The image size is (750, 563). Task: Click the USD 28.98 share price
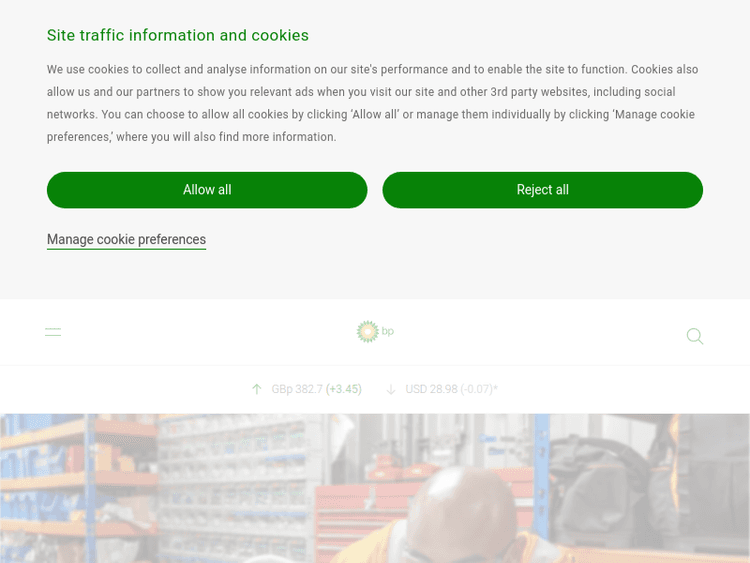tap(431, 389)
